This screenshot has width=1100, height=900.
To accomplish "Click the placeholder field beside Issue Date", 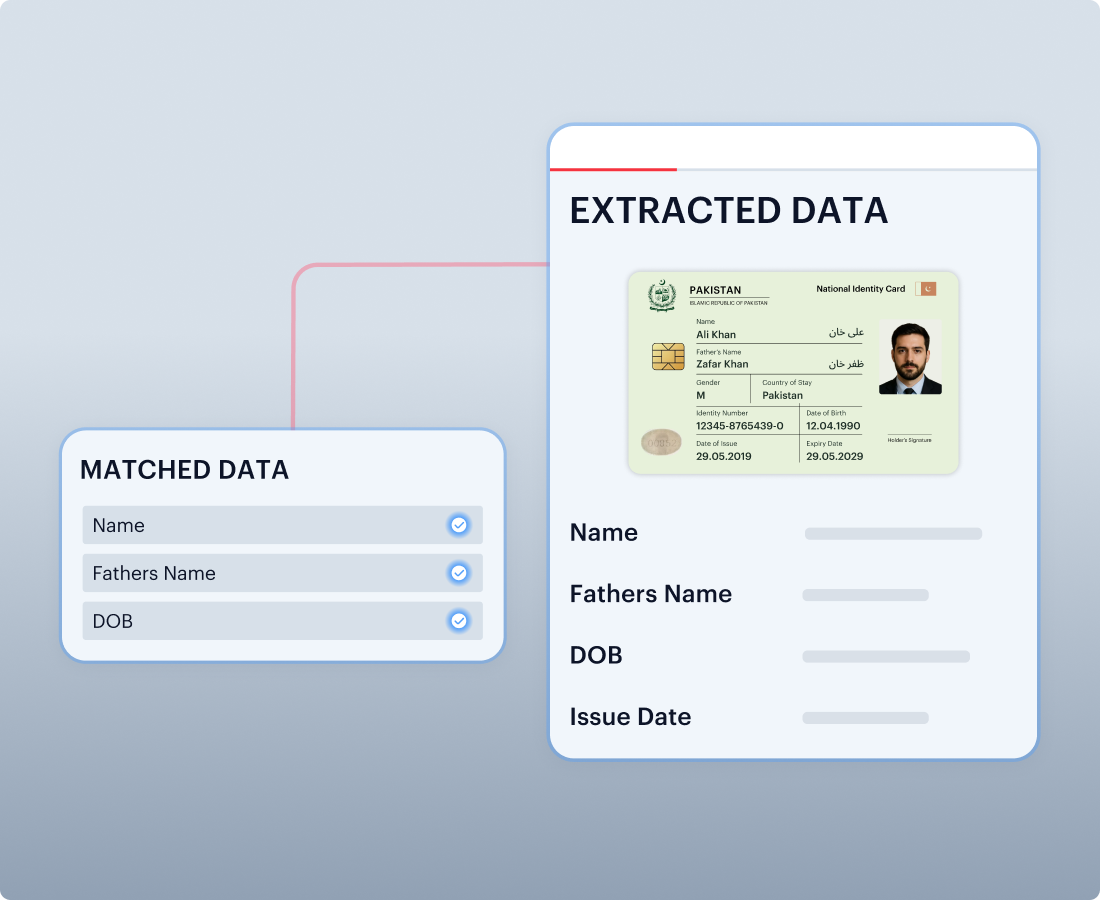I will coord(865,718).
